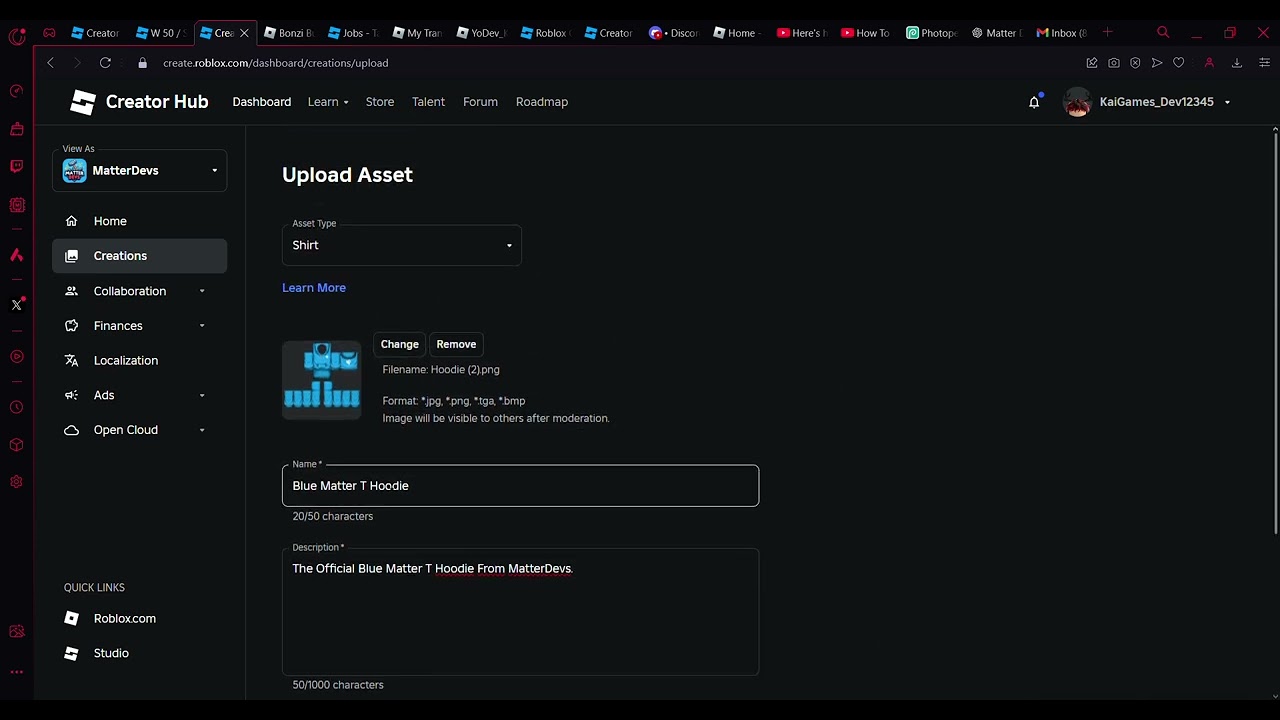Click the browser address bar URL

click(276, 63)
